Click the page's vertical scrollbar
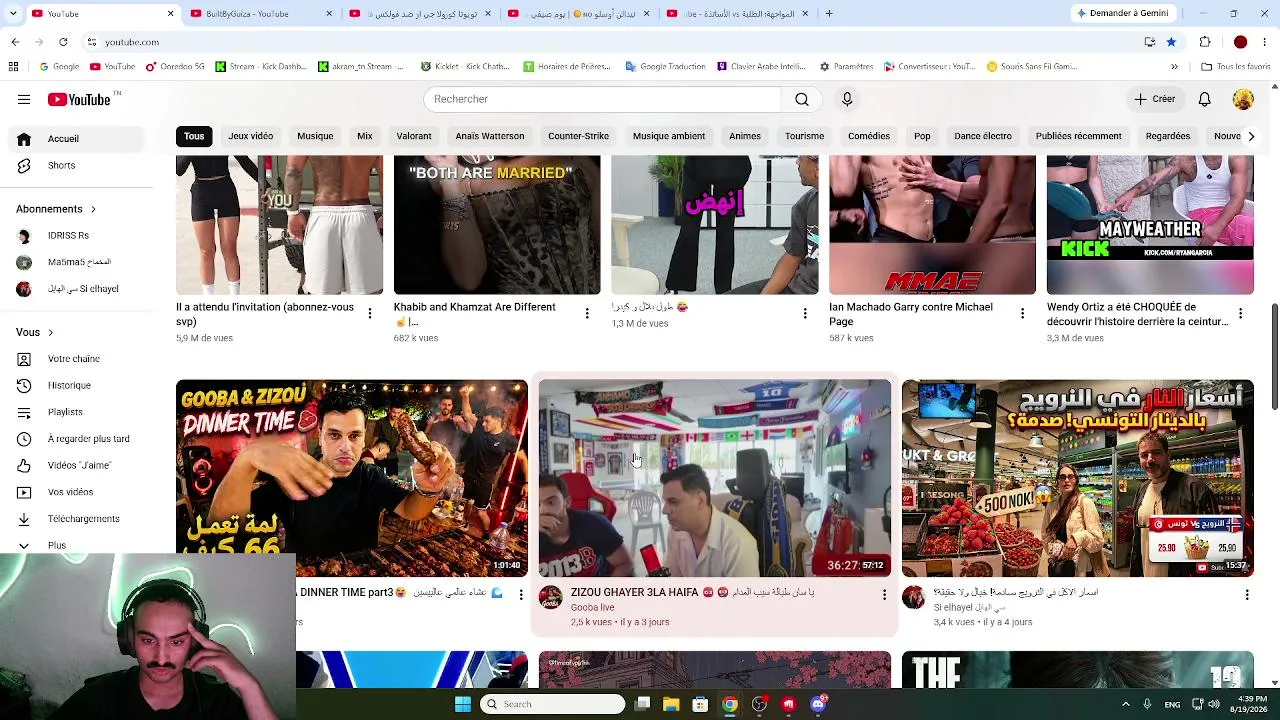The width and height of the screenshot is (1280, 720). tap(1274, 357)
